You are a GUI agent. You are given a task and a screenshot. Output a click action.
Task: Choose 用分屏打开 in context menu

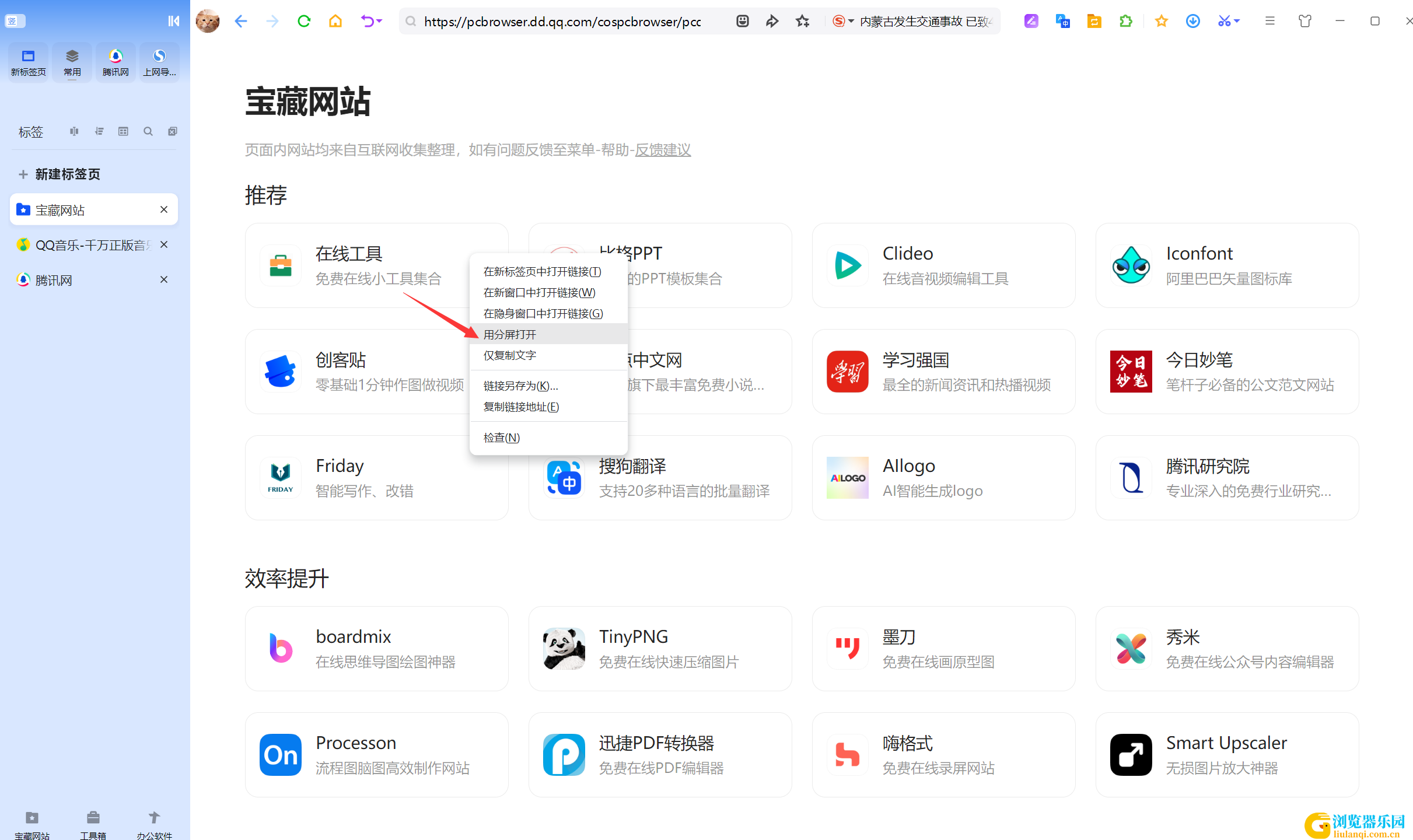548,334
